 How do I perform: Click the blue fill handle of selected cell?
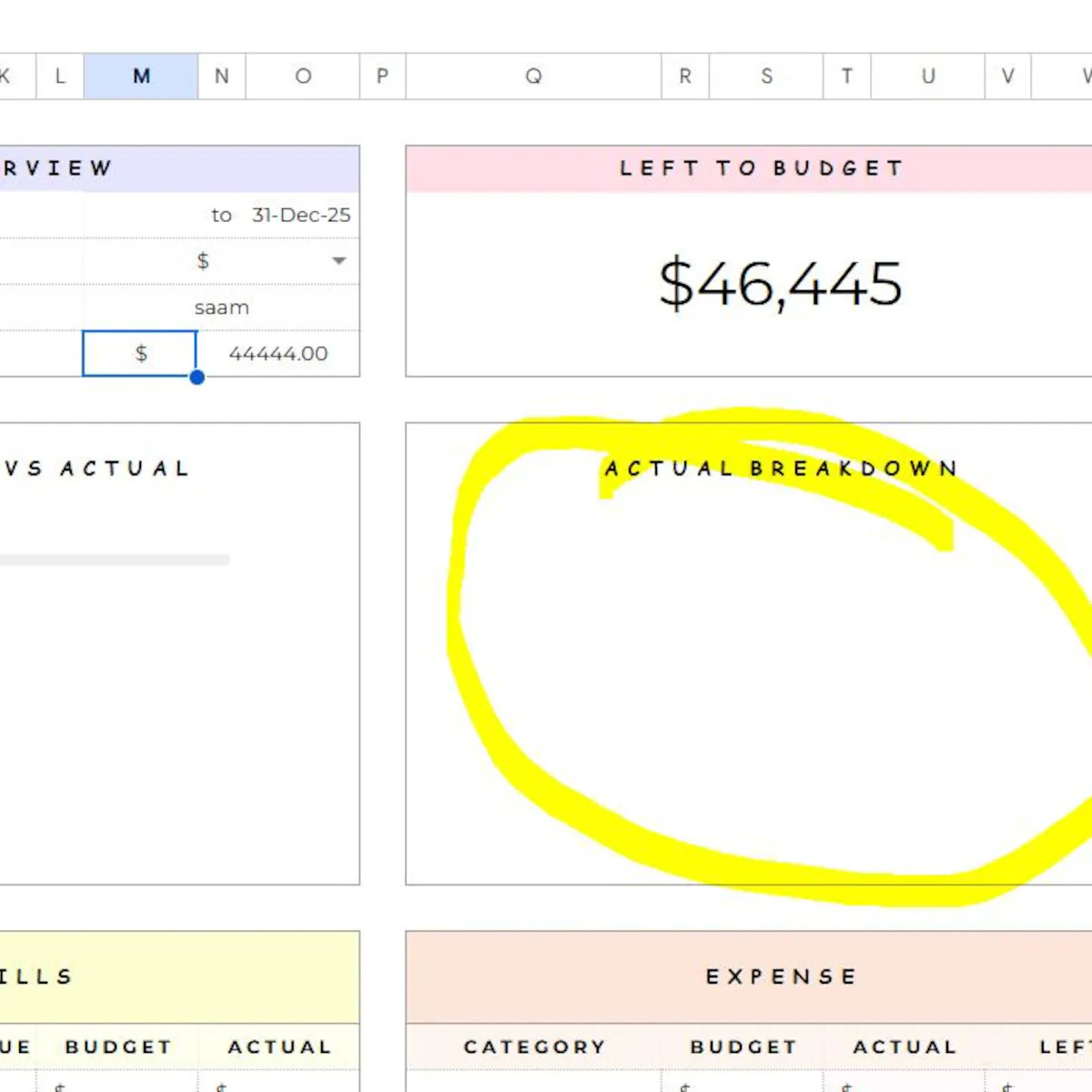pos(197,377)
